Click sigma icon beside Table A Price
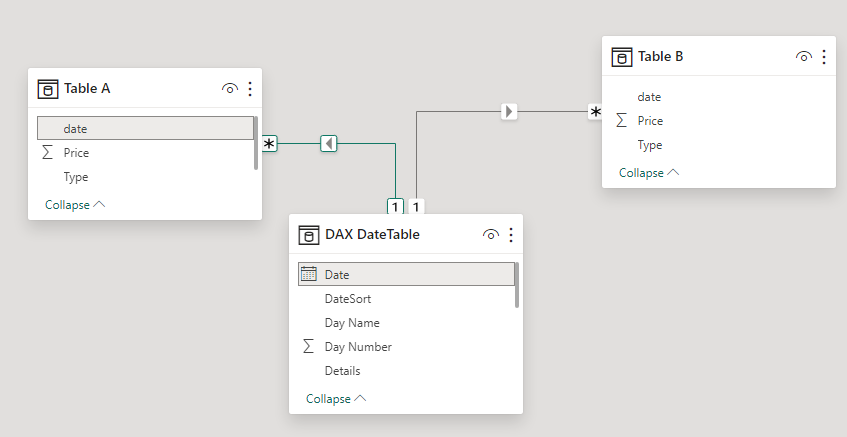The image size is (847, 437). click(48, 152)
